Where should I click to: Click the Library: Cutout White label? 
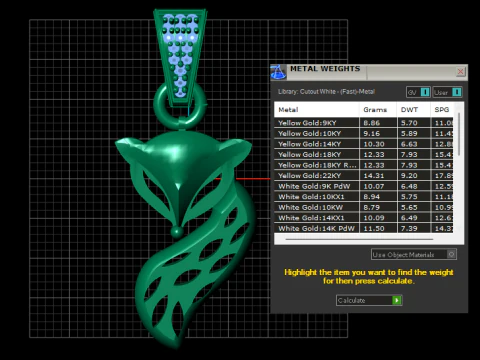(x=326, y=92)
